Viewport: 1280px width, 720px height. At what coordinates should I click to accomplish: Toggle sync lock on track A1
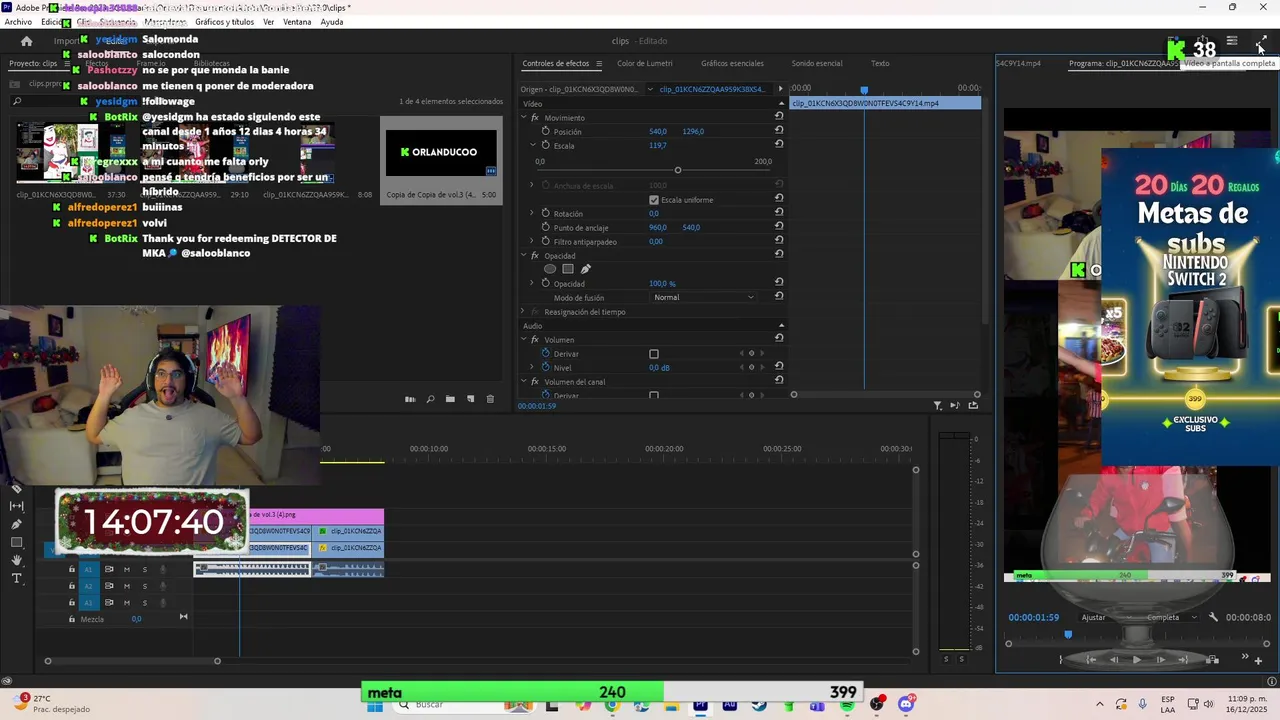tap(108, 569)
